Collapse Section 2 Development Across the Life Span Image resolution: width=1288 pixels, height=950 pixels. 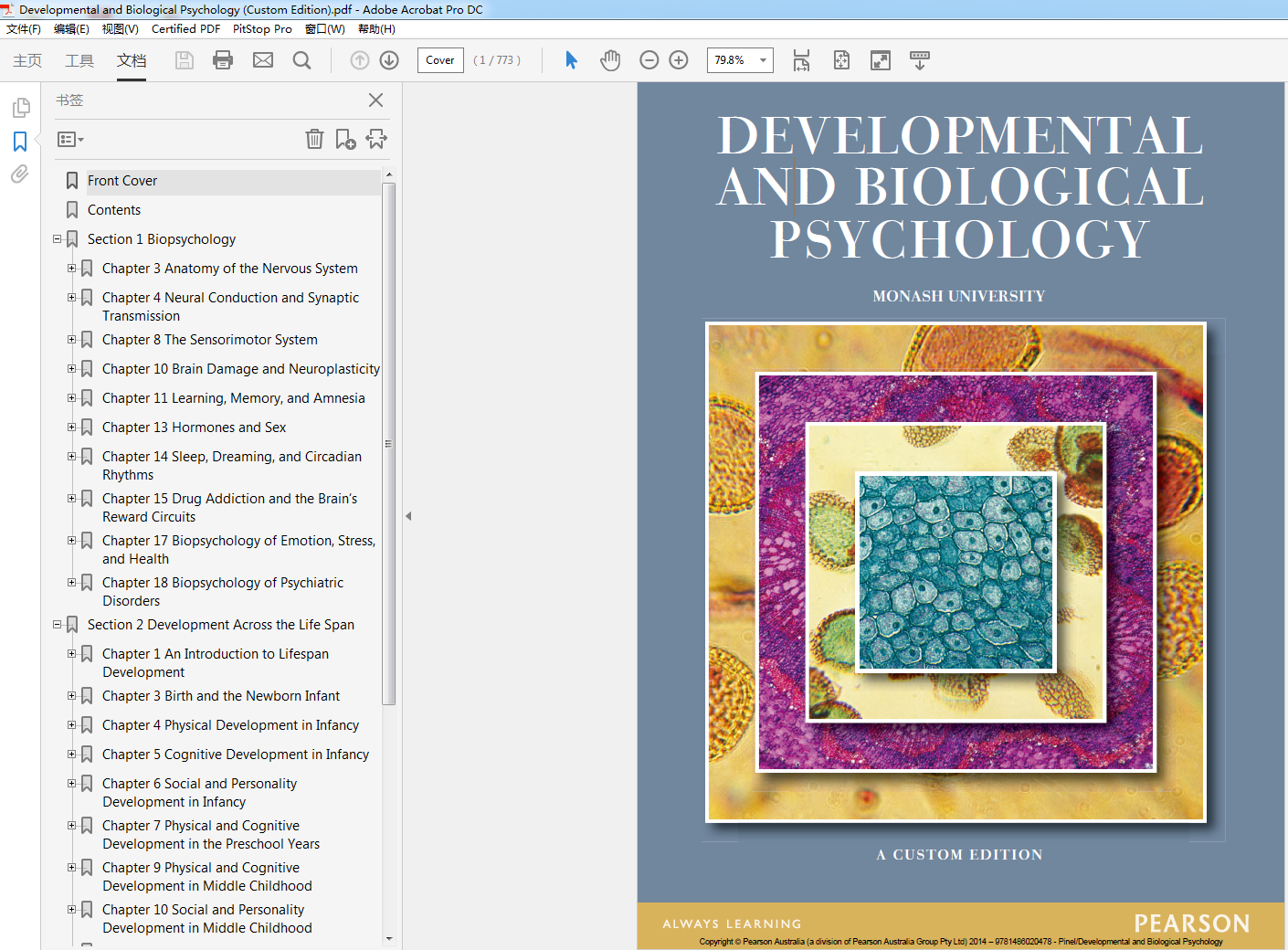pos(57,625)
